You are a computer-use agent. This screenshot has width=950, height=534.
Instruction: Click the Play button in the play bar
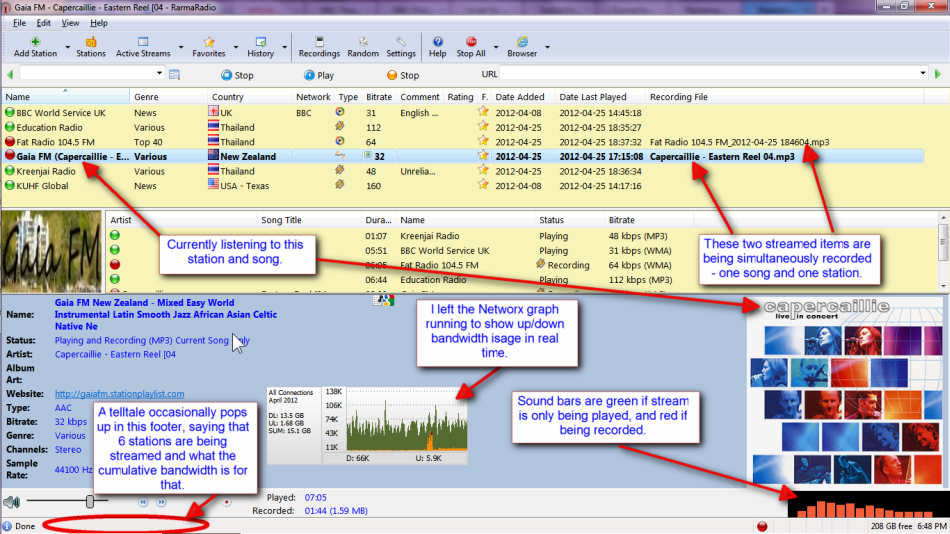(319, 75)
